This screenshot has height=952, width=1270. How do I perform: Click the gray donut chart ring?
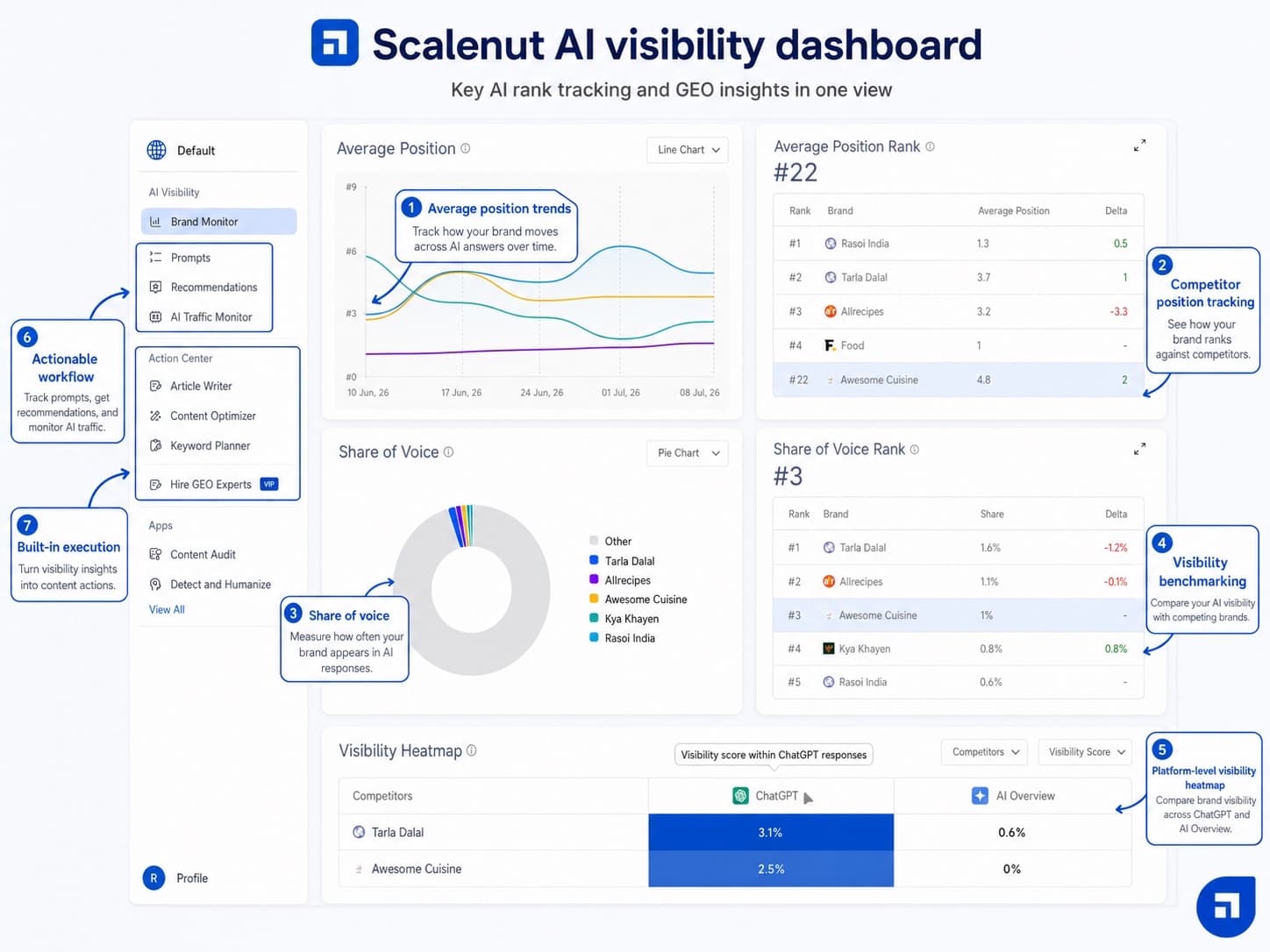click(x=531, y=590)
